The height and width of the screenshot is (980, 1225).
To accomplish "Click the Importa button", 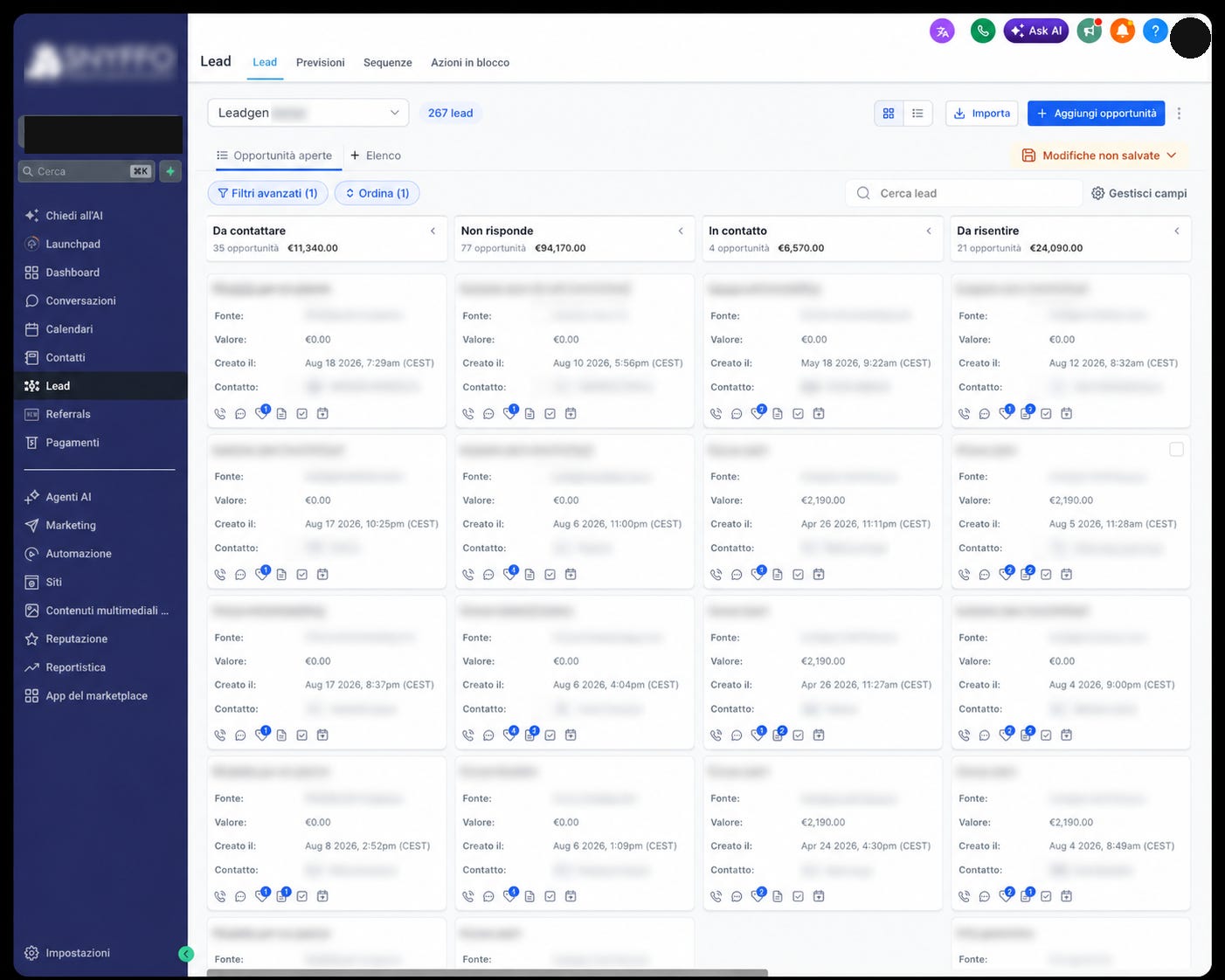I will [x=982, y=114].
